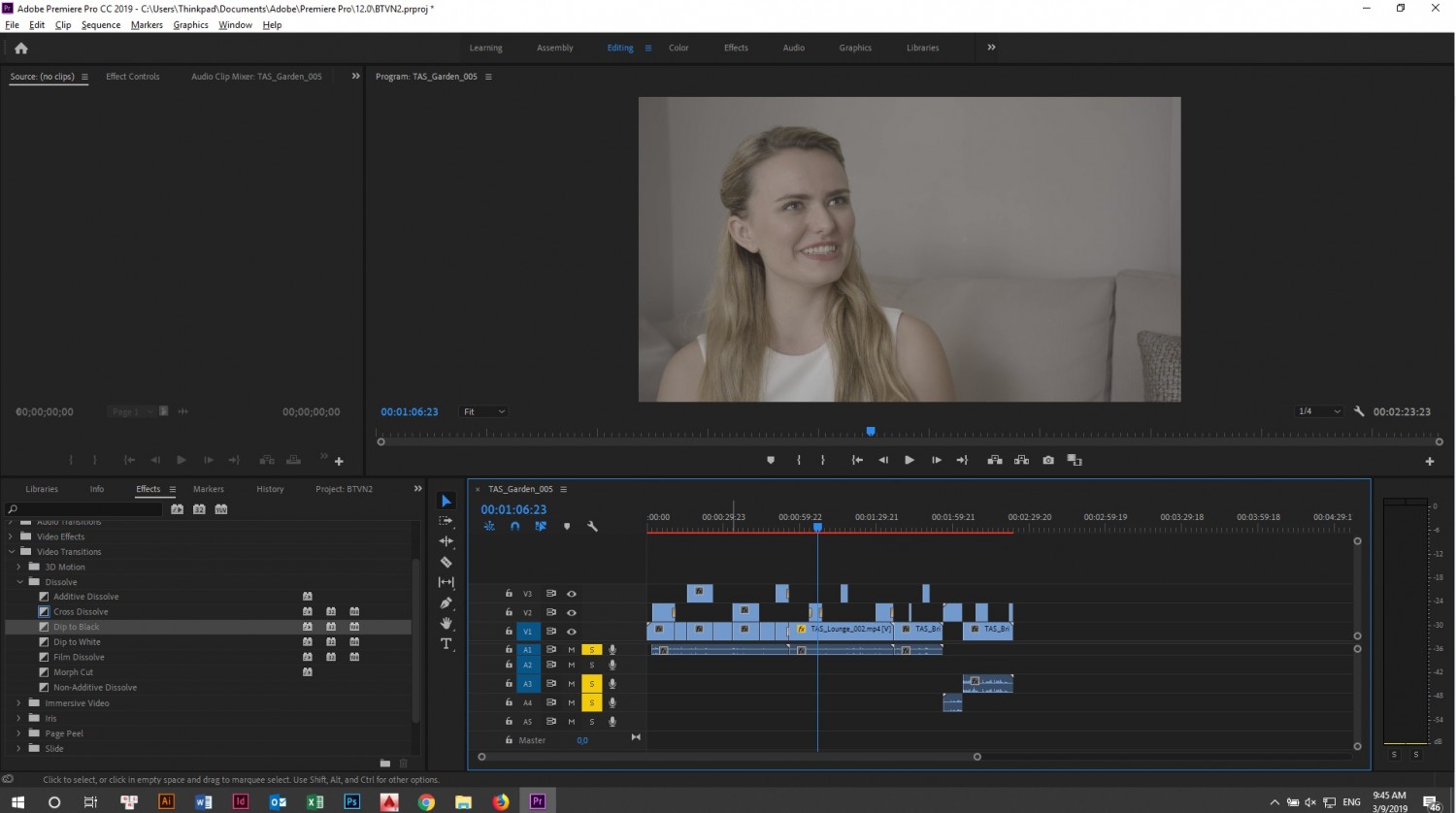Screen dimensions: 1456x813
Task: Open timeline display settings wrench
Action: tap(592, 527)
